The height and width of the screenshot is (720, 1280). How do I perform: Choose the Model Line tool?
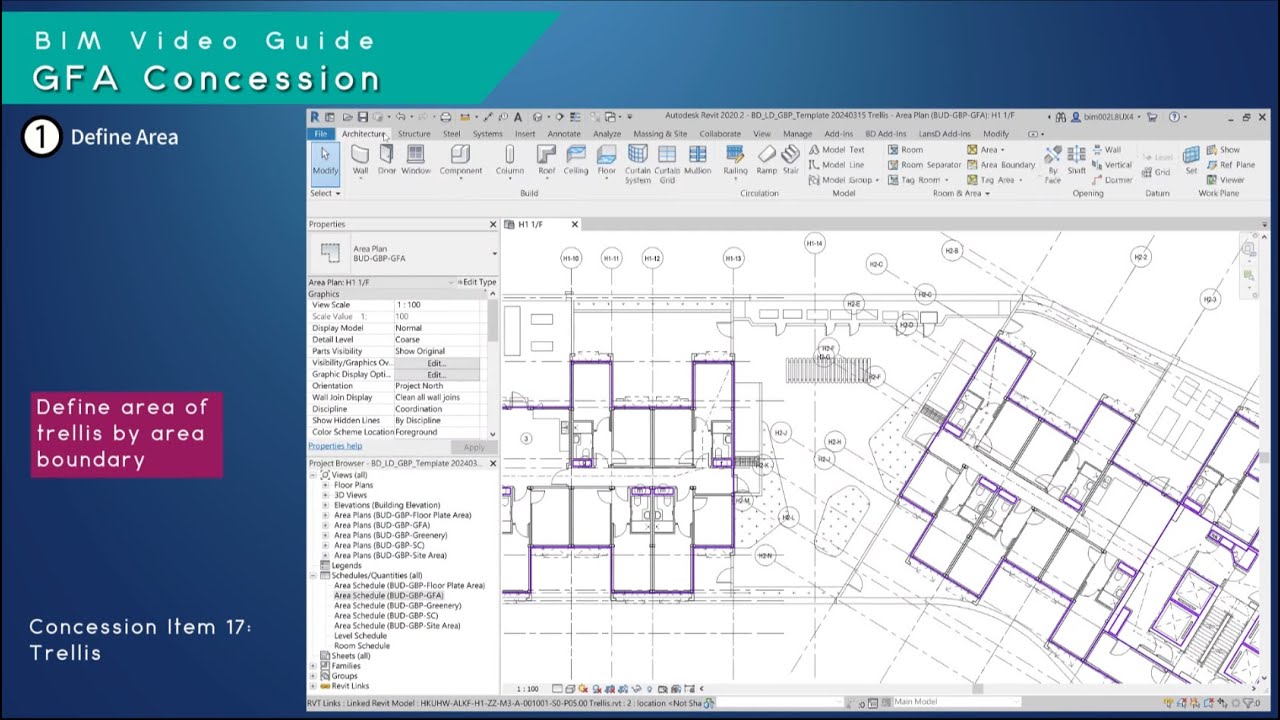[x=836, y=165]
